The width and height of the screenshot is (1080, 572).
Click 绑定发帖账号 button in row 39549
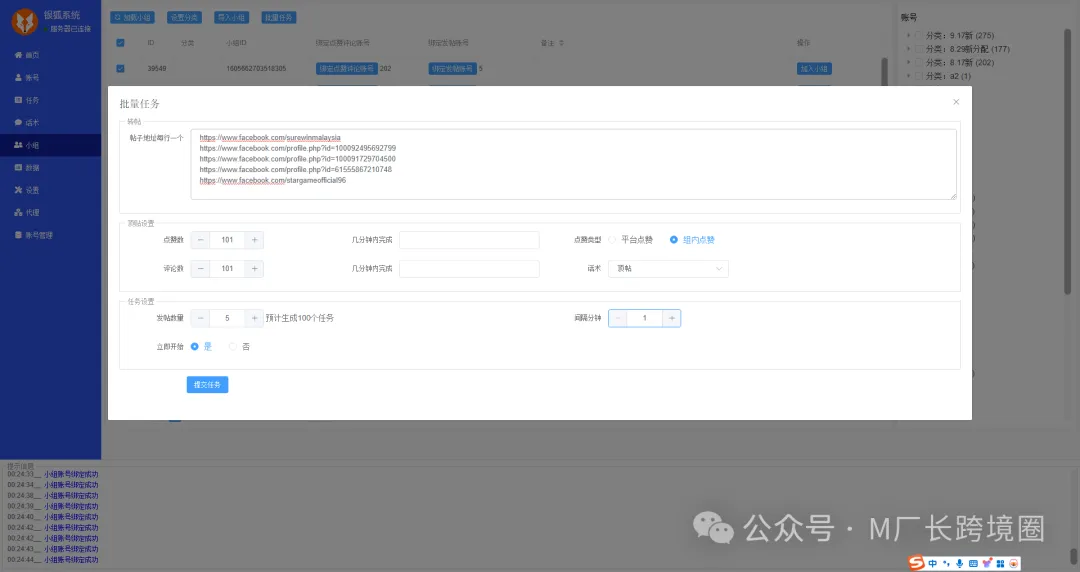453,69
